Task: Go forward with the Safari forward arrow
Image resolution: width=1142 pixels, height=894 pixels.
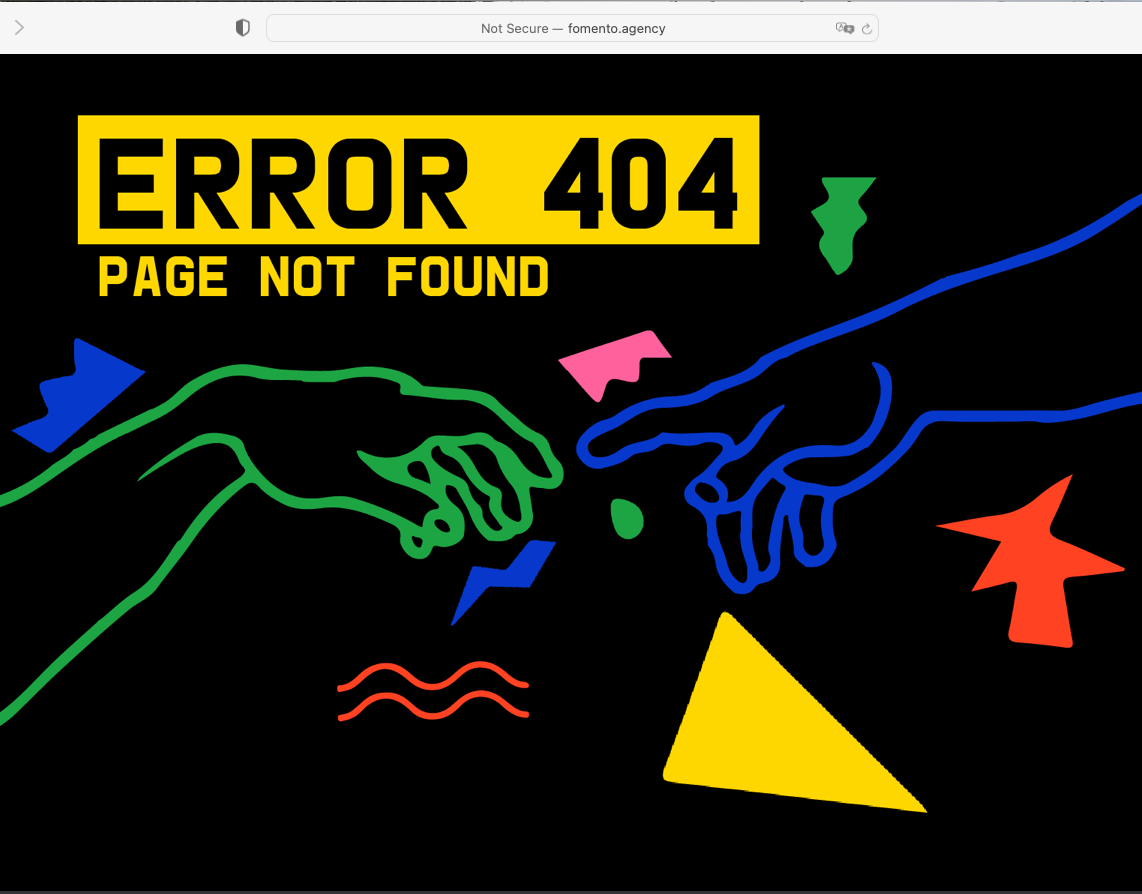Action: (20, 28)
